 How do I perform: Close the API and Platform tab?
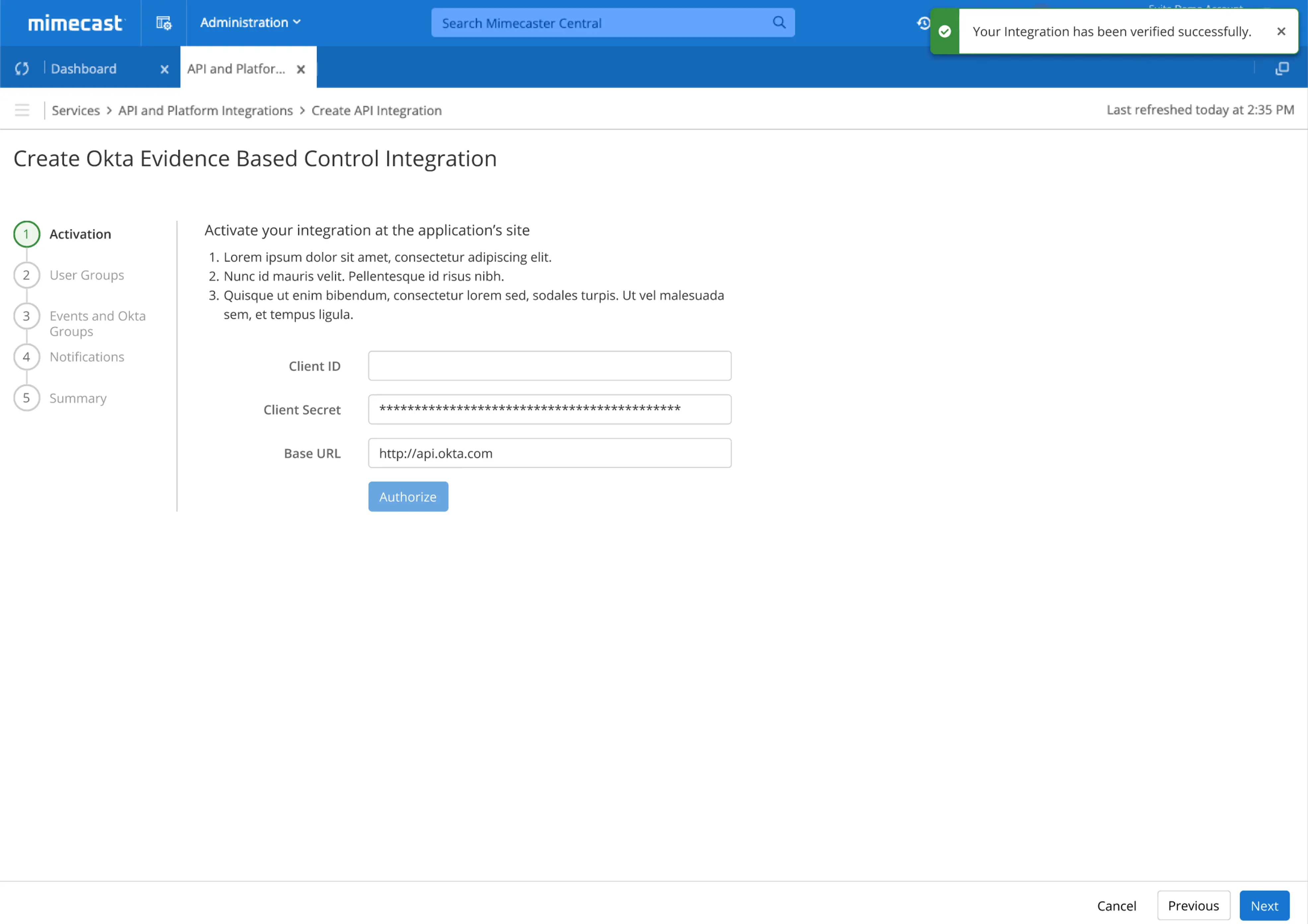301,69
